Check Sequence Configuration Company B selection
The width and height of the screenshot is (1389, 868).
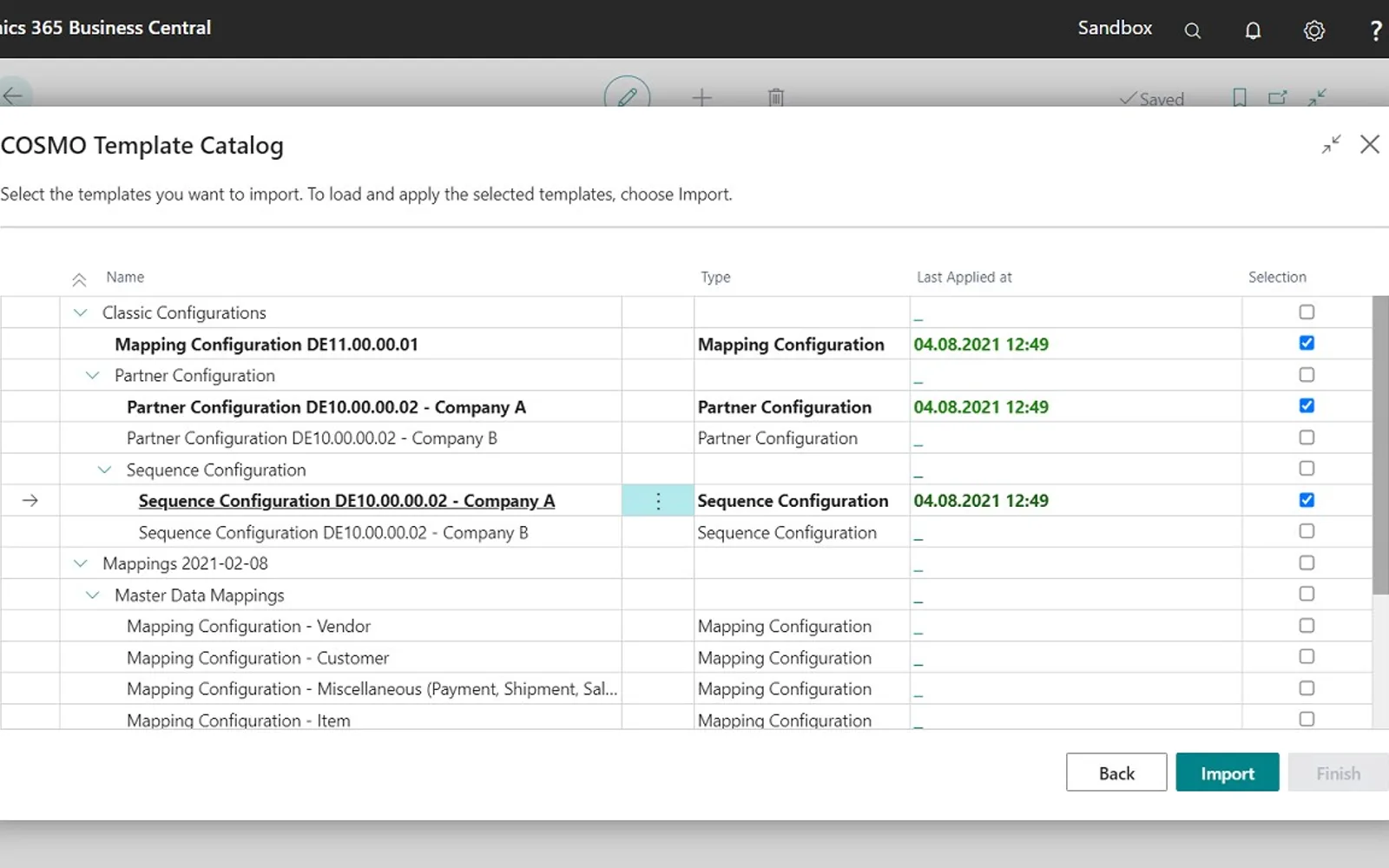coord(1307,531)
